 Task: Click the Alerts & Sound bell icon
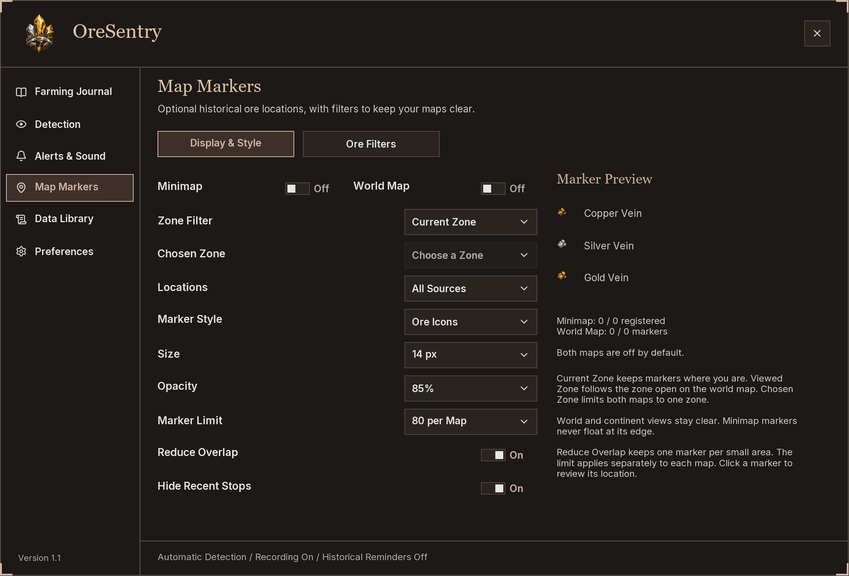click(x=21, y=156)
